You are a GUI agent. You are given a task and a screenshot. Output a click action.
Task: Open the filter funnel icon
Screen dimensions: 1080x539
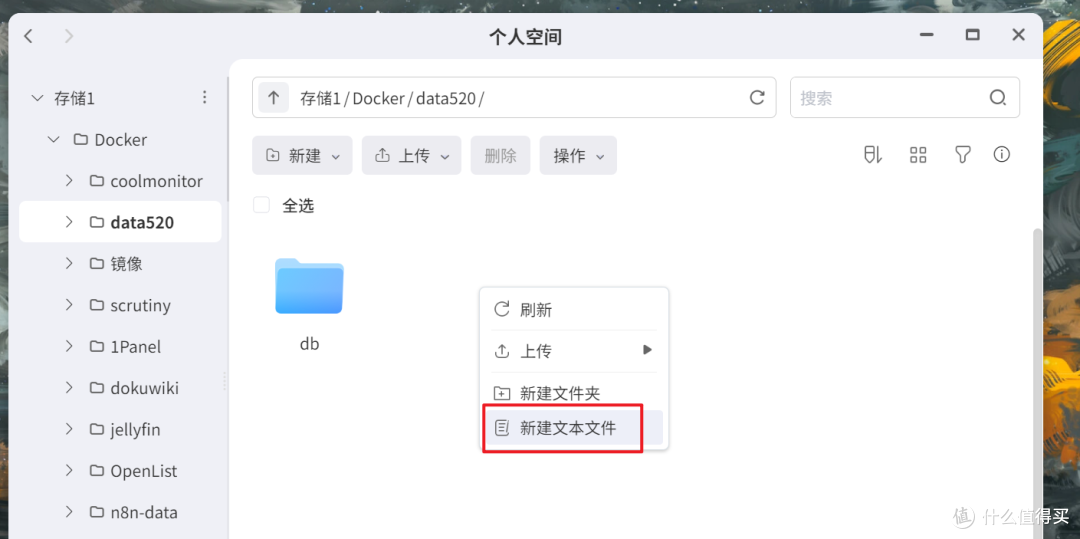[962, 155]
